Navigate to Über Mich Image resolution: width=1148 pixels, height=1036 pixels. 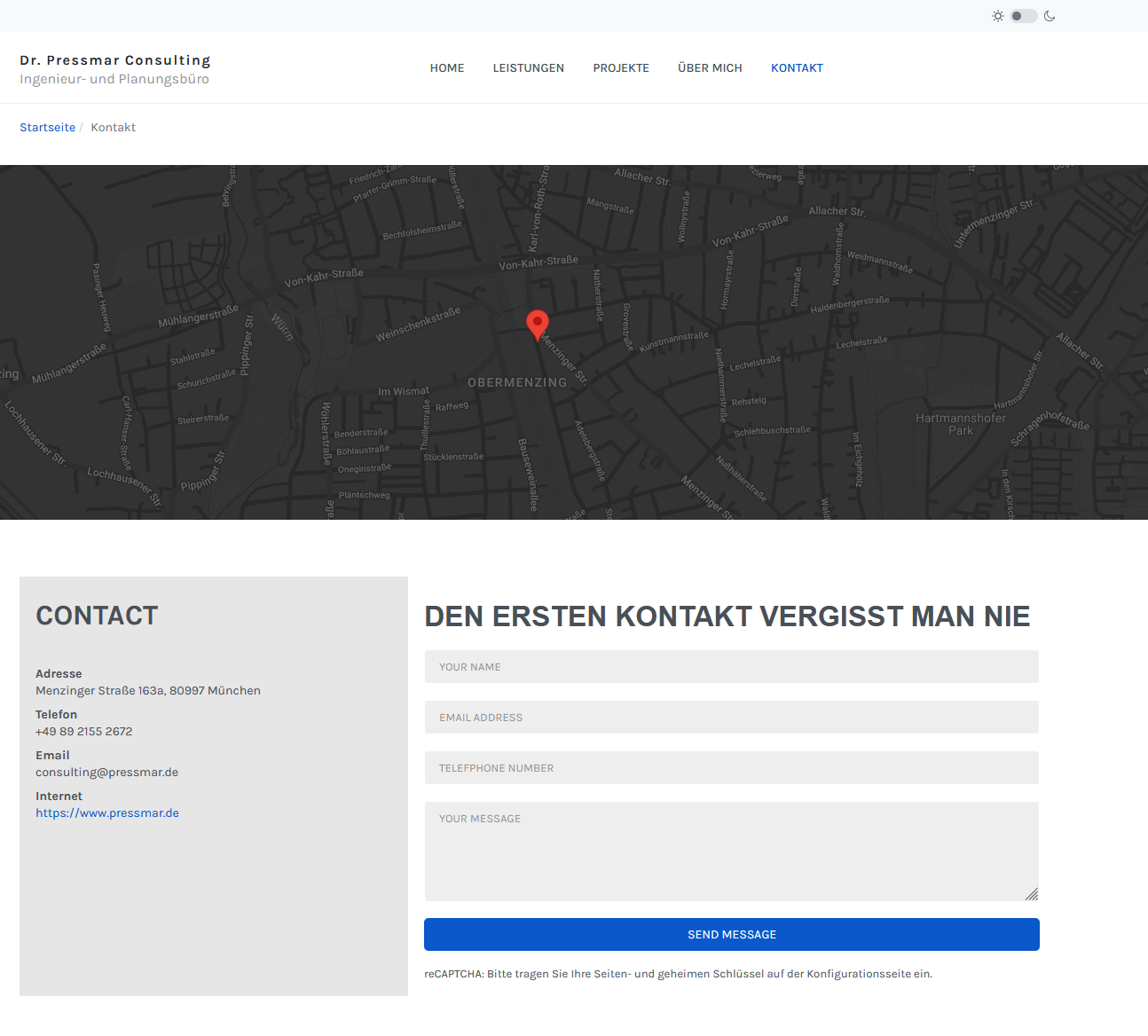tap(710, 68)
